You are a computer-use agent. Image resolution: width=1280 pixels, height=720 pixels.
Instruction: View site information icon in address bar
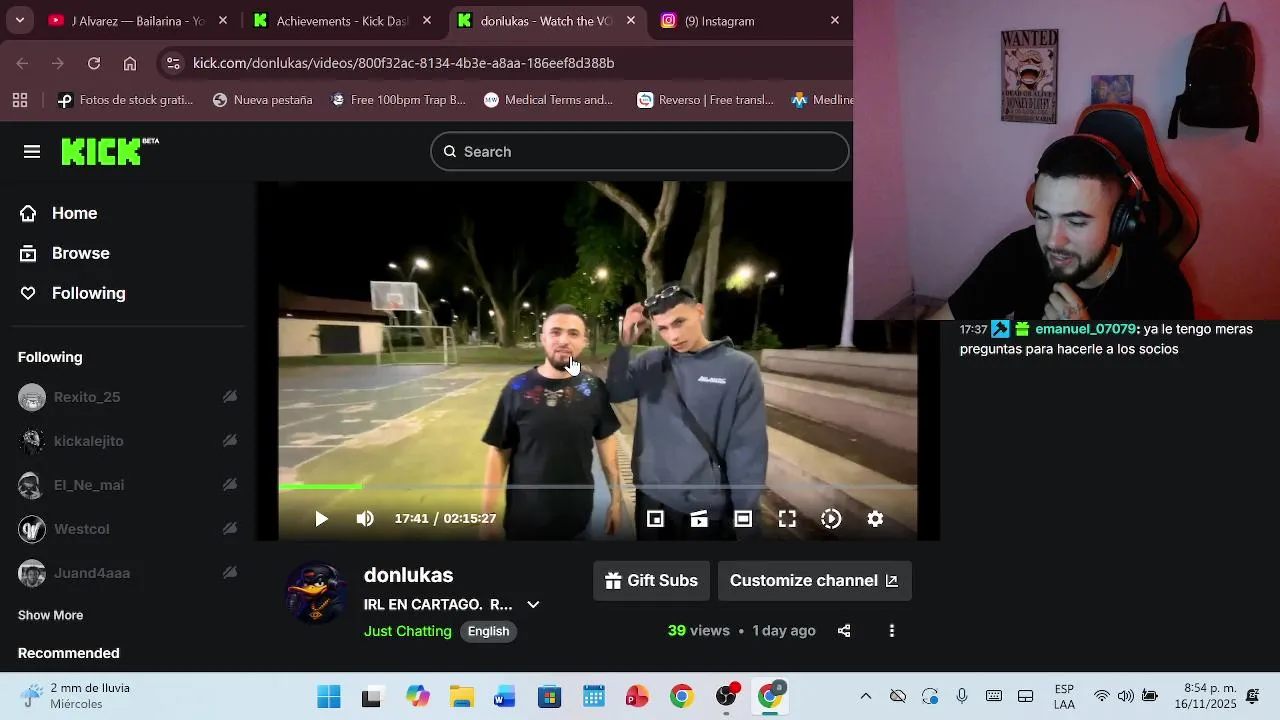click(x=173, y=63)
